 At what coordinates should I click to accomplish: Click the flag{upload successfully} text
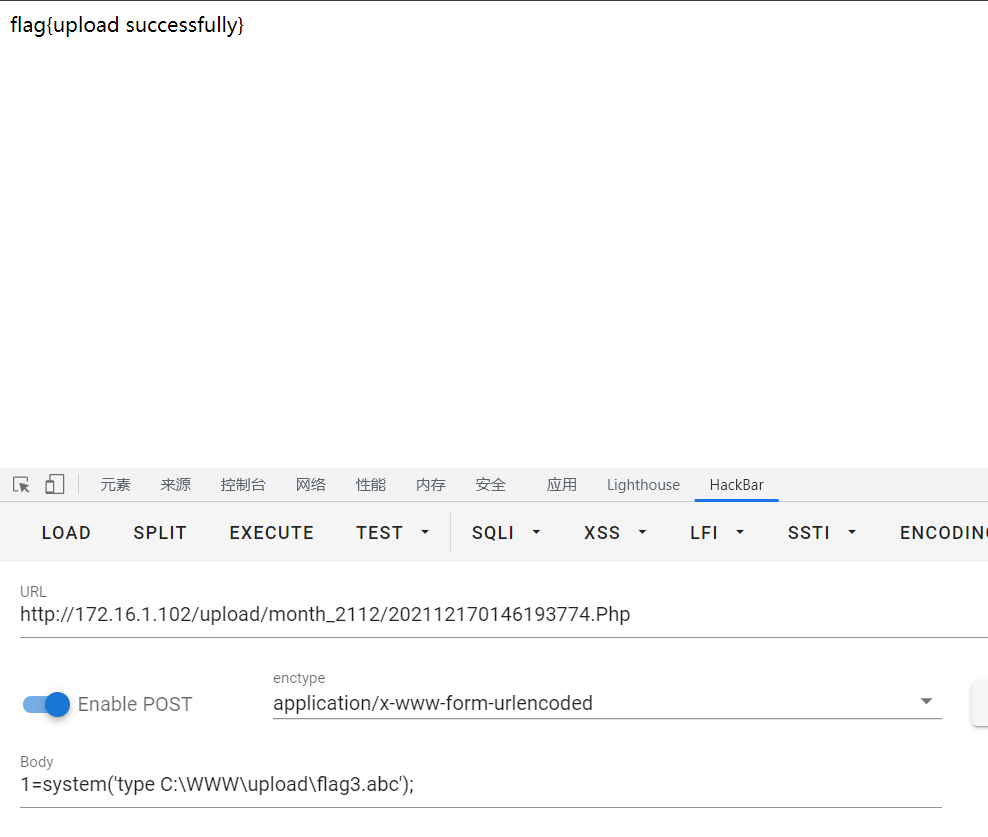tap(127, 25)
